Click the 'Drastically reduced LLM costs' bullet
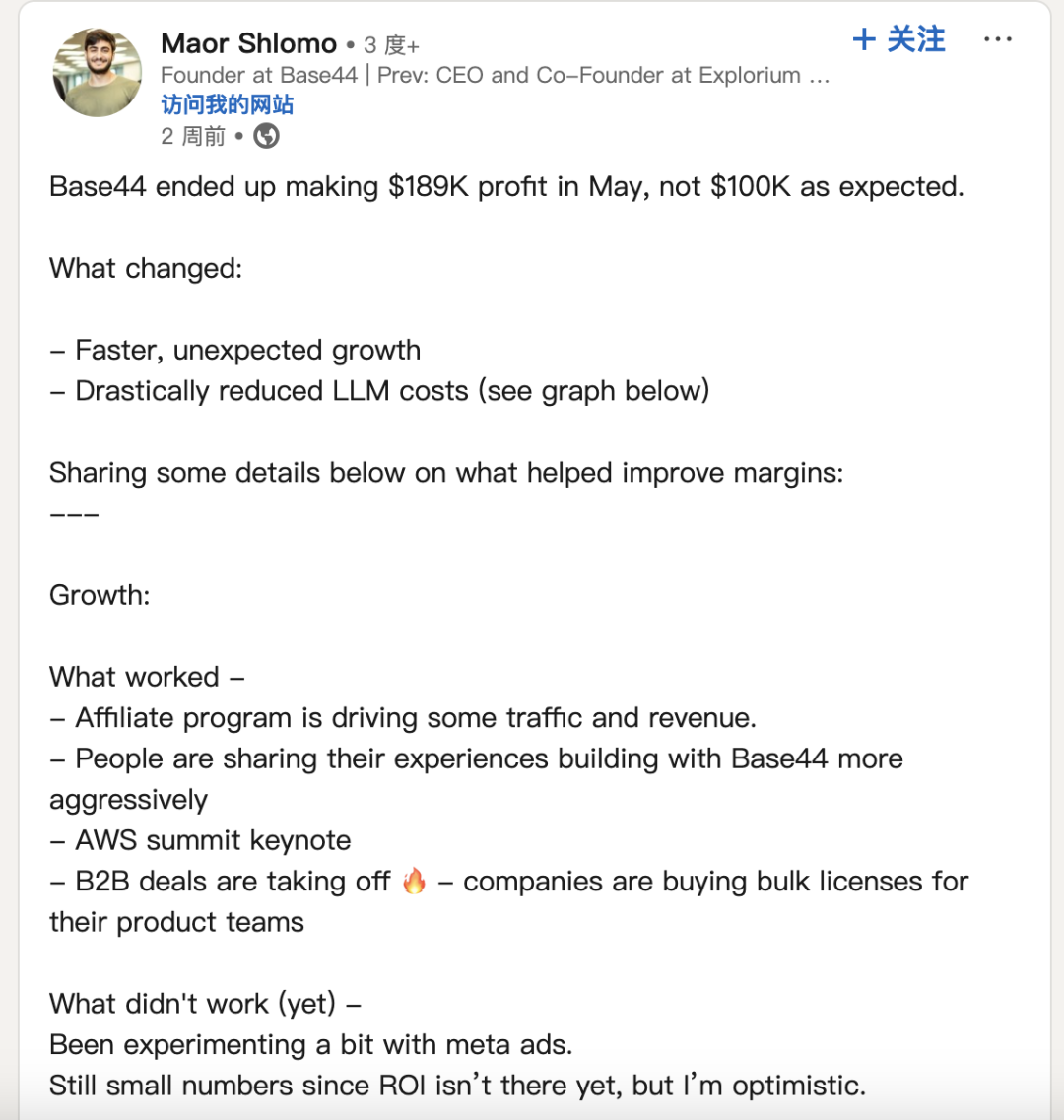The image size is (1064, 1120). click(379, 391)
